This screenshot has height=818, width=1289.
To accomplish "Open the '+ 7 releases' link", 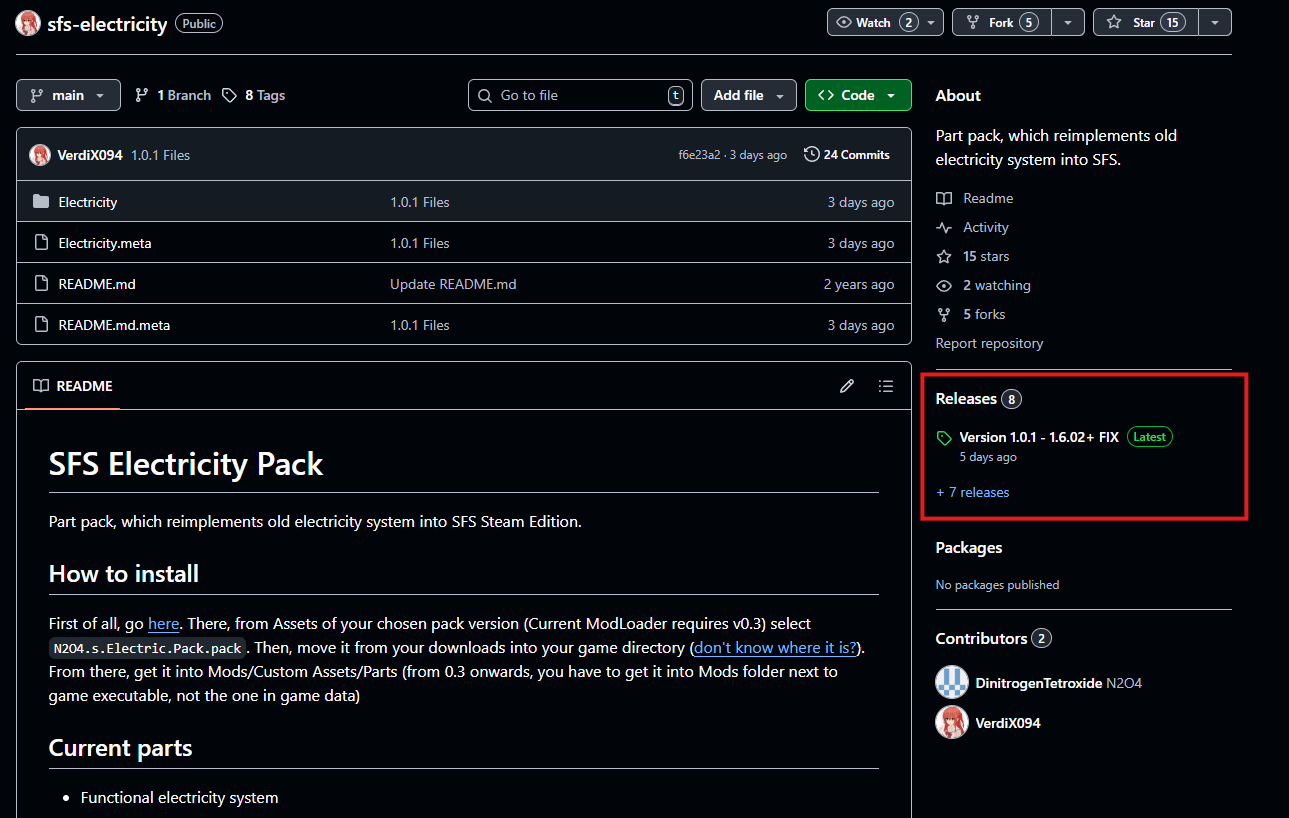I will [x=972, y=492].
